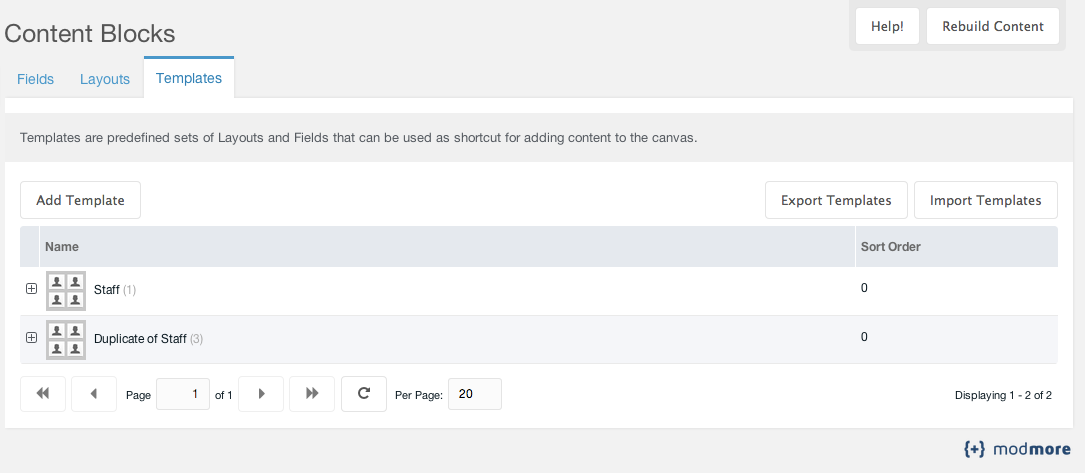The height and width of the screenshot is (473, 1085).
Task: Jump to last page arrow
Action: tap(312, 393)
